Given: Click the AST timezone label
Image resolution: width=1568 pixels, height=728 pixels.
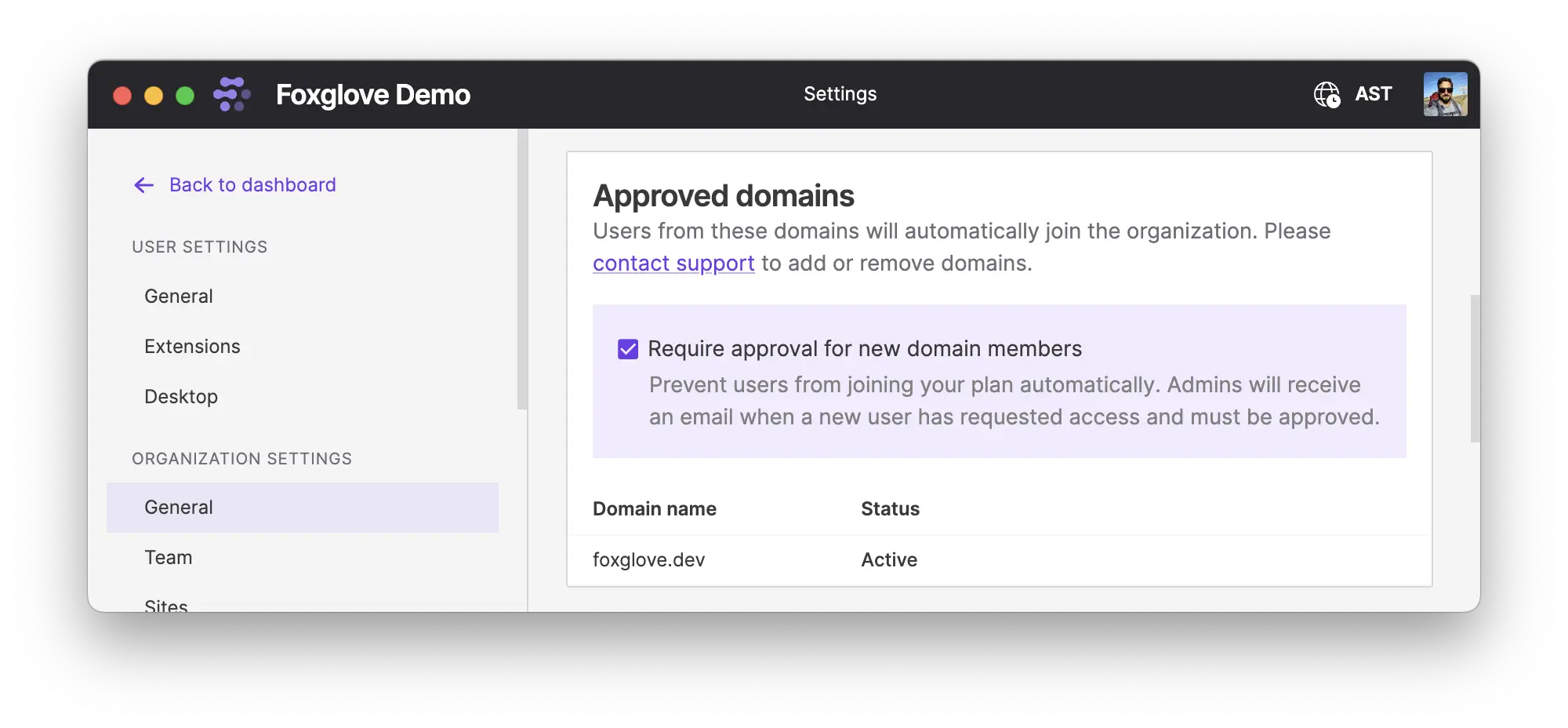Looking at the screenshot, I should (1374, 94).
